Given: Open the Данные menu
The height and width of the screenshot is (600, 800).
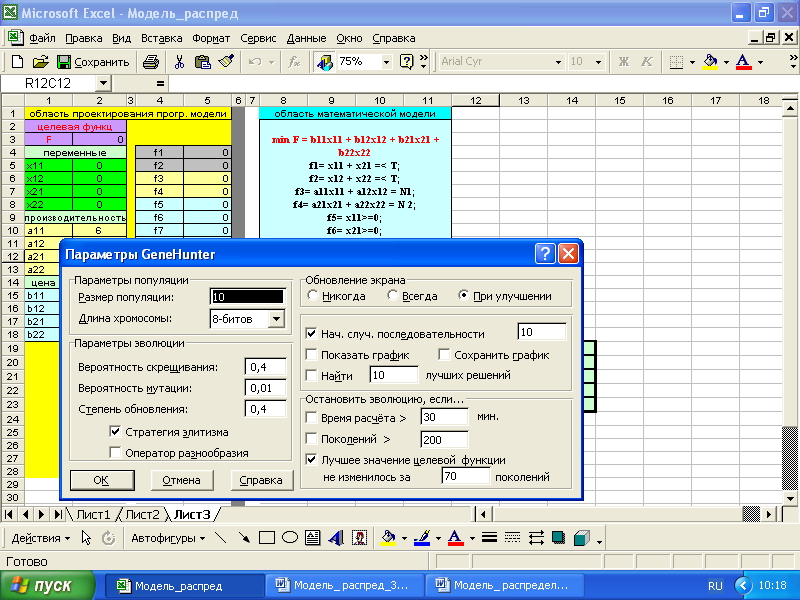Looking at the screenshot, I should pos(306,38).
